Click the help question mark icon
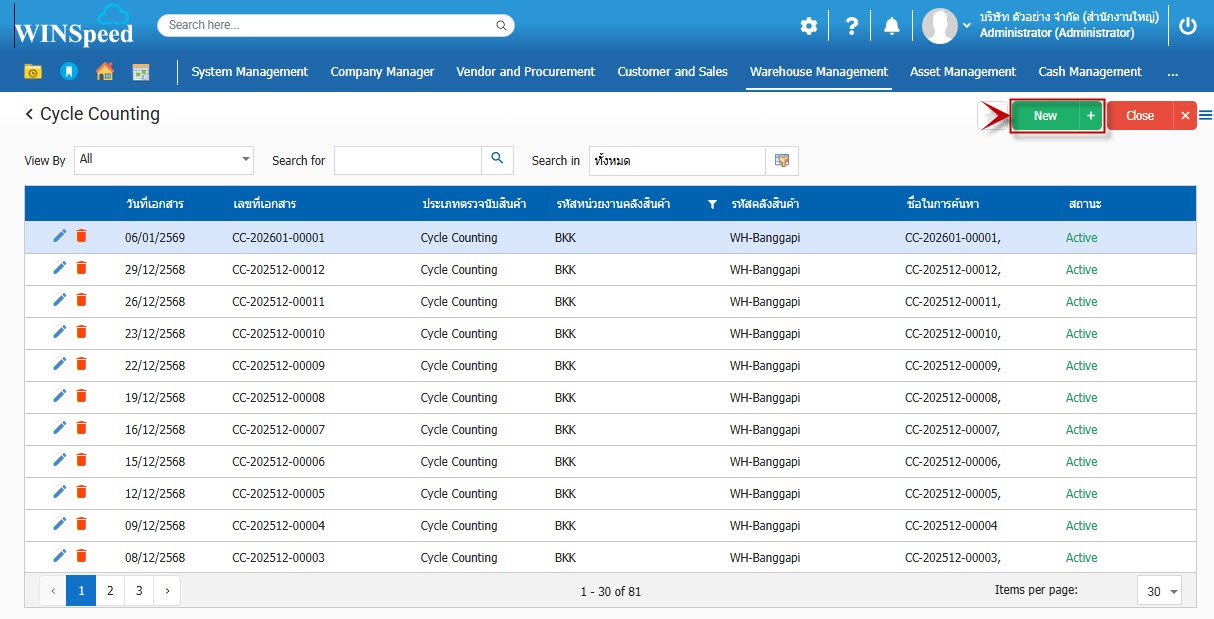The width and height of the screenshot is (1214, 619). coord(851,27)
